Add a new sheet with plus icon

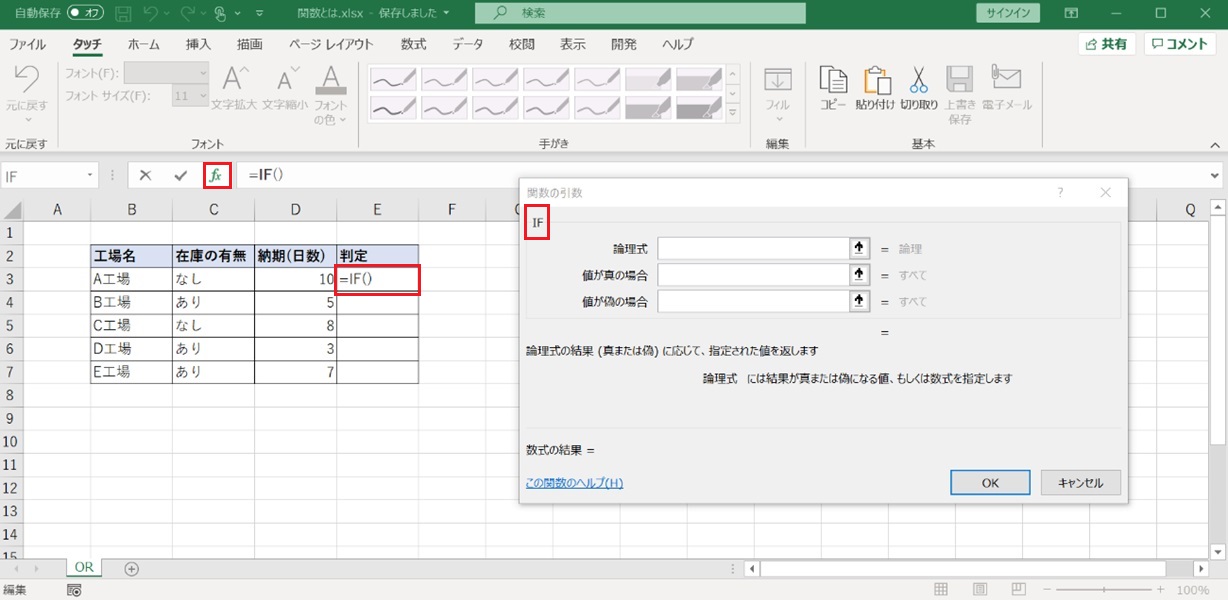[131, 568]
